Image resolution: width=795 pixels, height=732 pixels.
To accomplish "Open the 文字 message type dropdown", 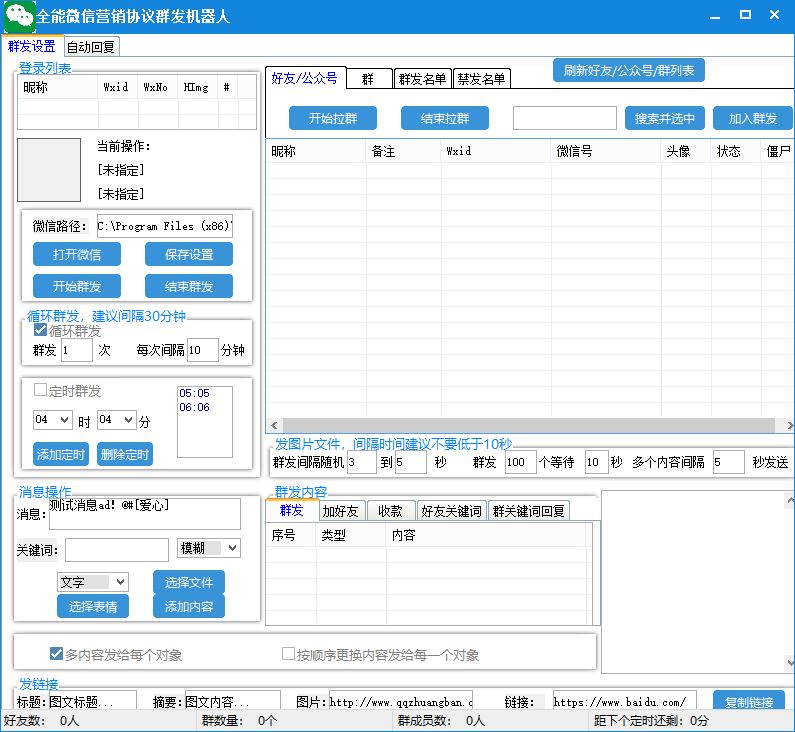I will pyautogui.click(x=92, y=582).
